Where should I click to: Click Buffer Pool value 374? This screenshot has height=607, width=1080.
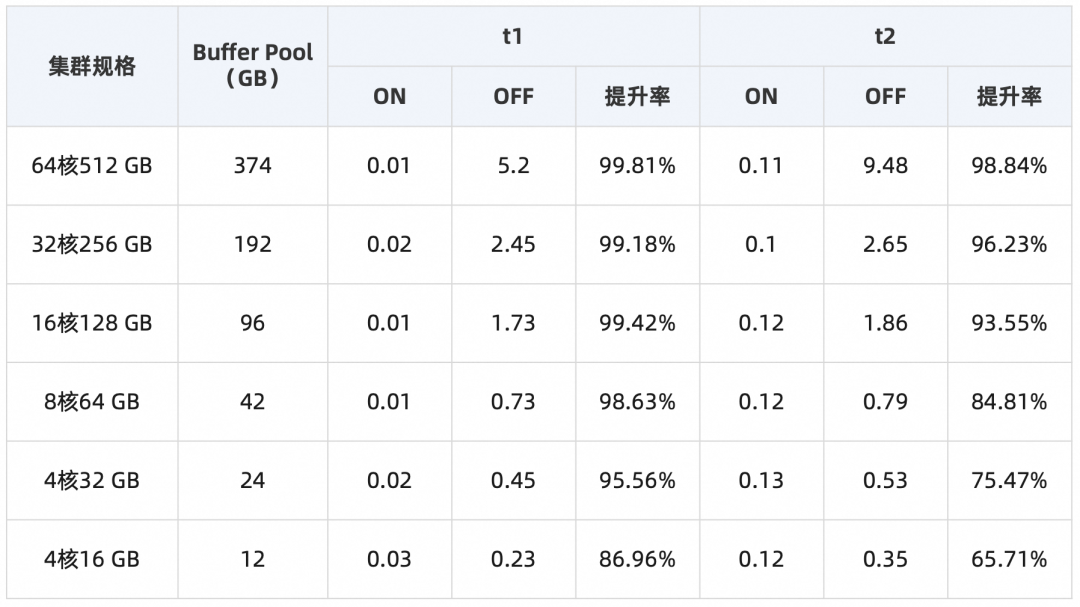click(x=253, y=165)
